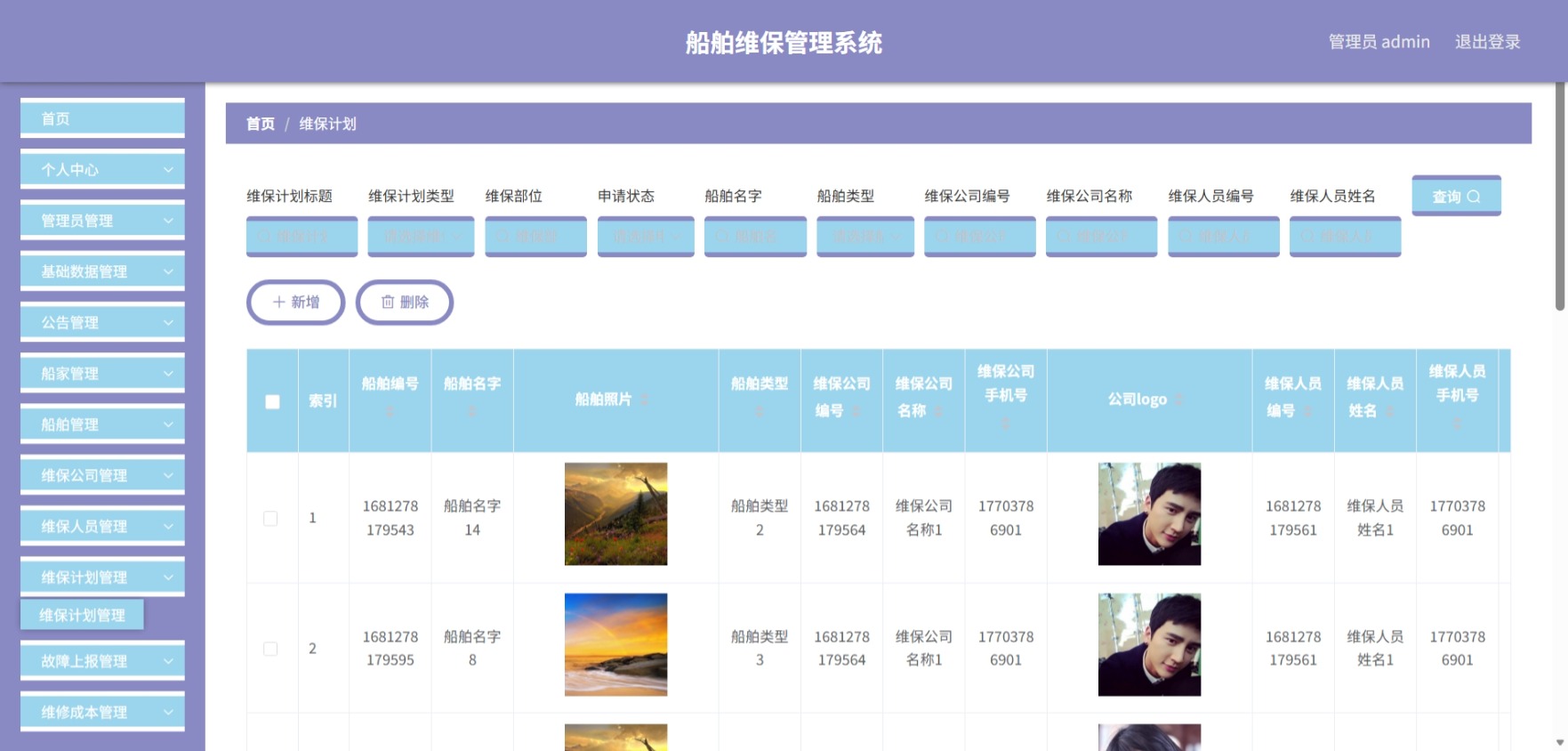
Task: Open 首页 in the sidebar
Action: pos(102,118)
